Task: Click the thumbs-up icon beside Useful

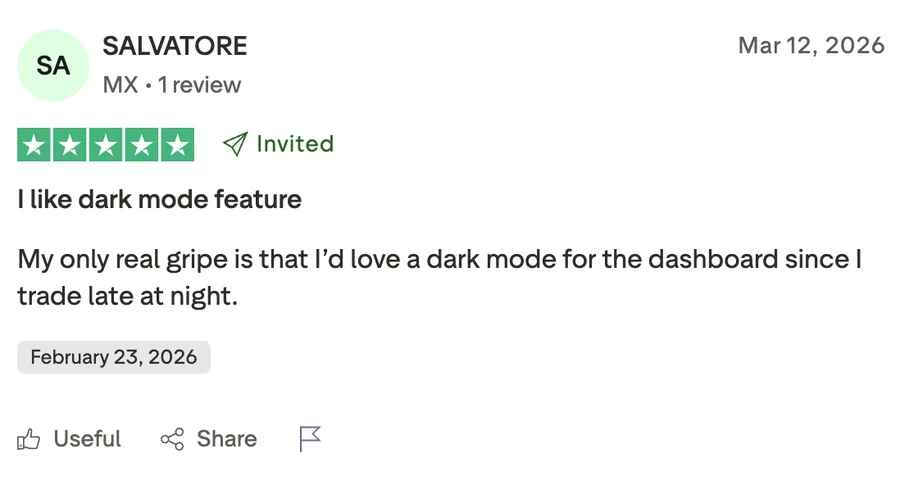Action: click(x=29, y=439)
